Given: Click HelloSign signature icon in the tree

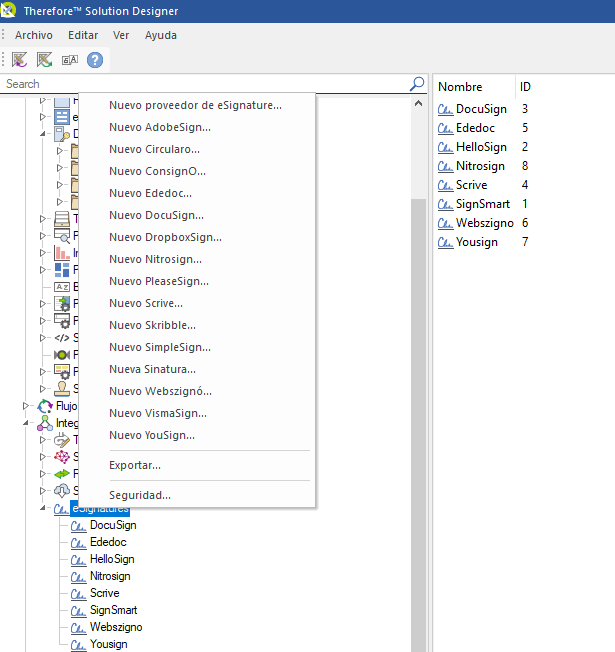Looking at the screenshot, I should click(x=78, y=561).
